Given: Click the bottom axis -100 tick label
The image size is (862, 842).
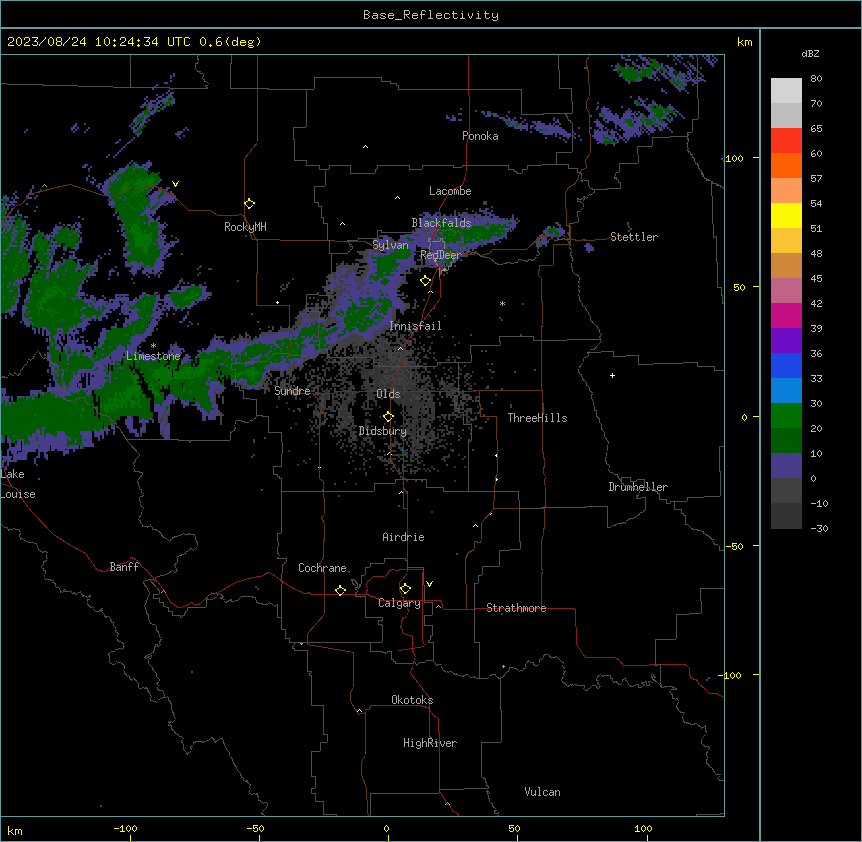Looking at the screenshot, I should click(x=125, y=828).
